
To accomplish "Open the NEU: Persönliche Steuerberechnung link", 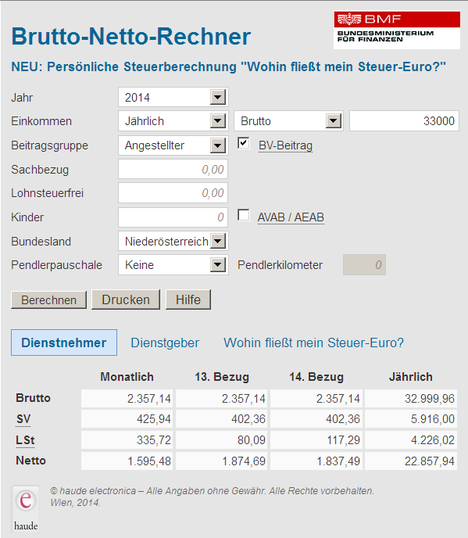I will coord(229,67).
